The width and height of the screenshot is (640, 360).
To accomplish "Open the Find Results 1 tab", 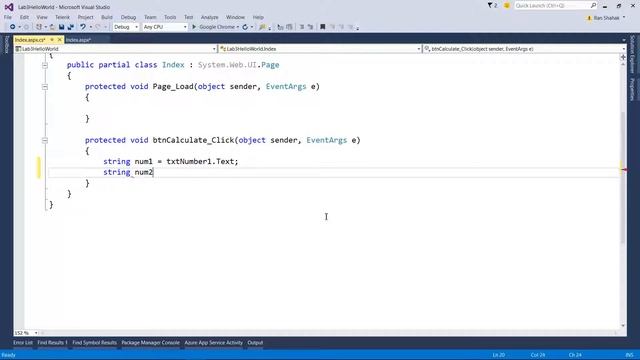I will point(53,343).
